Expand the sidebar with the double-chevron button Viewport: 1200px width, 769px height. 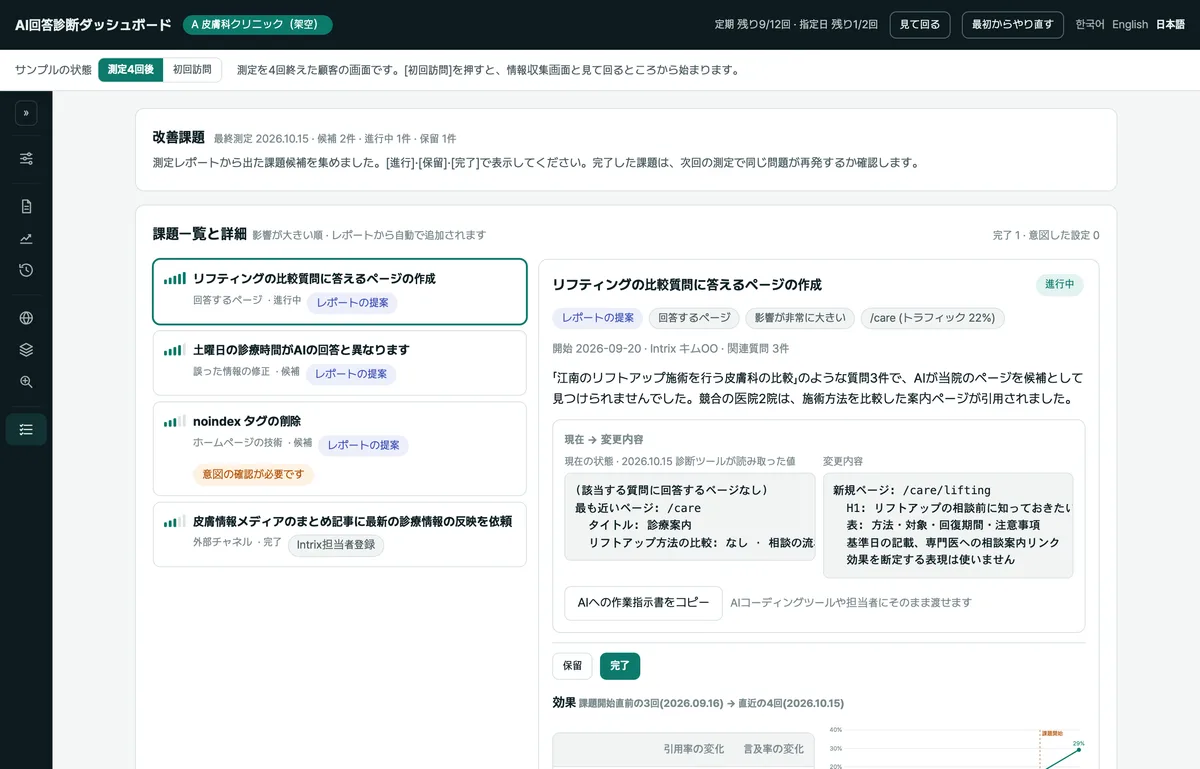(26, 114)
